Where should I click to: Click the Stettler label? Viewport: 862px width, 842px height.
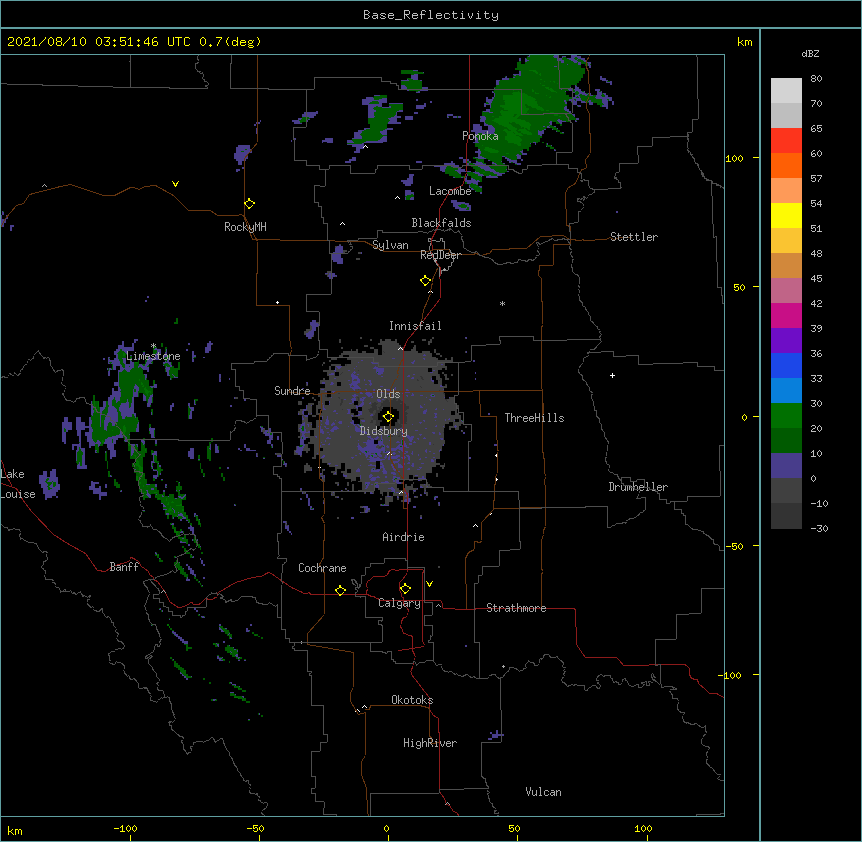tap(634, 237)
